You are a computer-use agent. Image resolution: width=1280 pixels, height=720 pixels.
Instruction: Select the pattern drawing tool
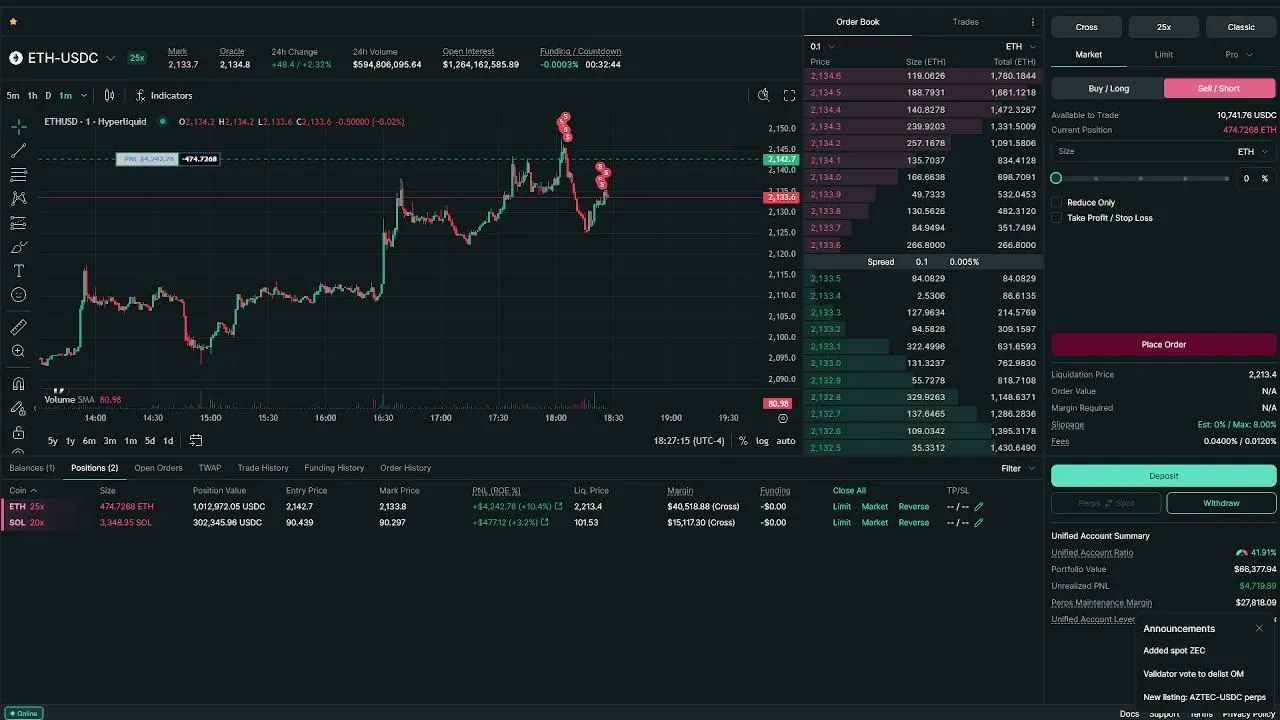click(18, 199)
